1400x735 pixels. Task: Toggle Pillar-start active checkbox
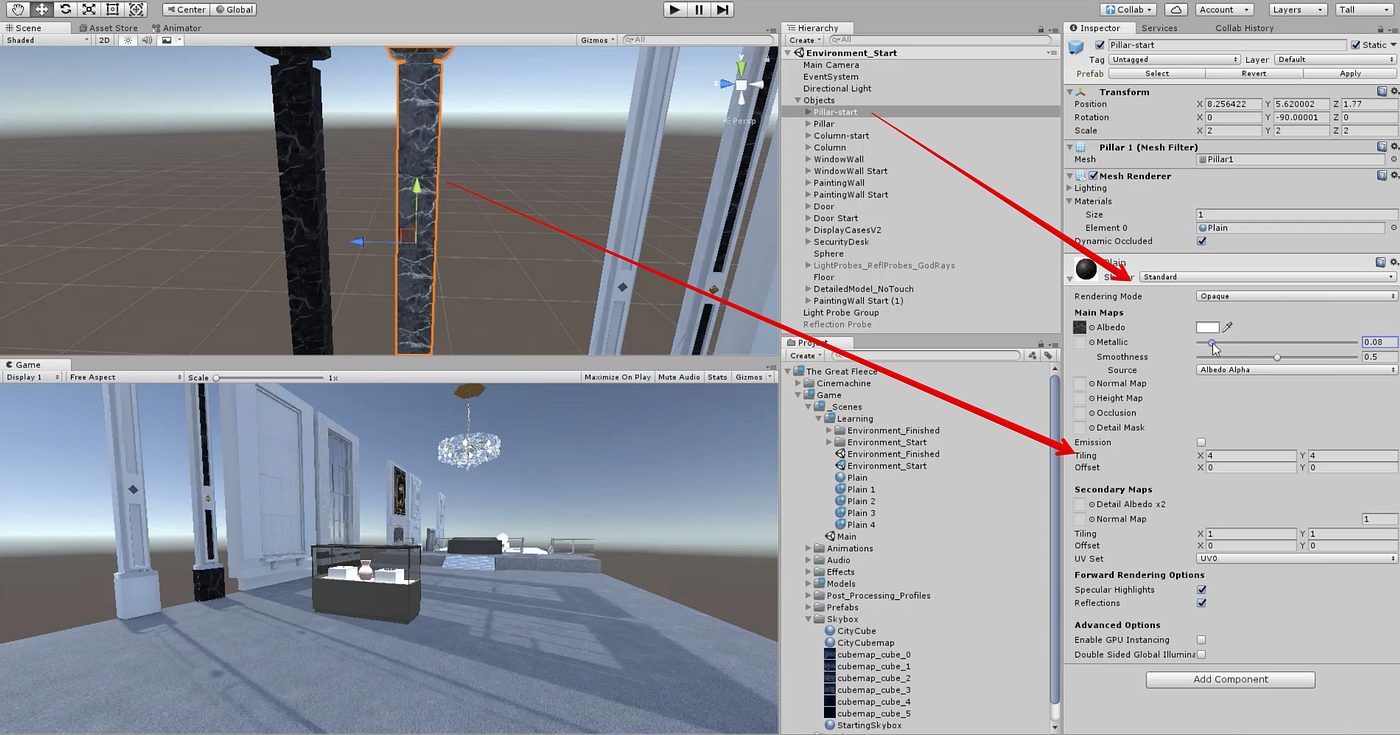click(x=1100, y=45)
